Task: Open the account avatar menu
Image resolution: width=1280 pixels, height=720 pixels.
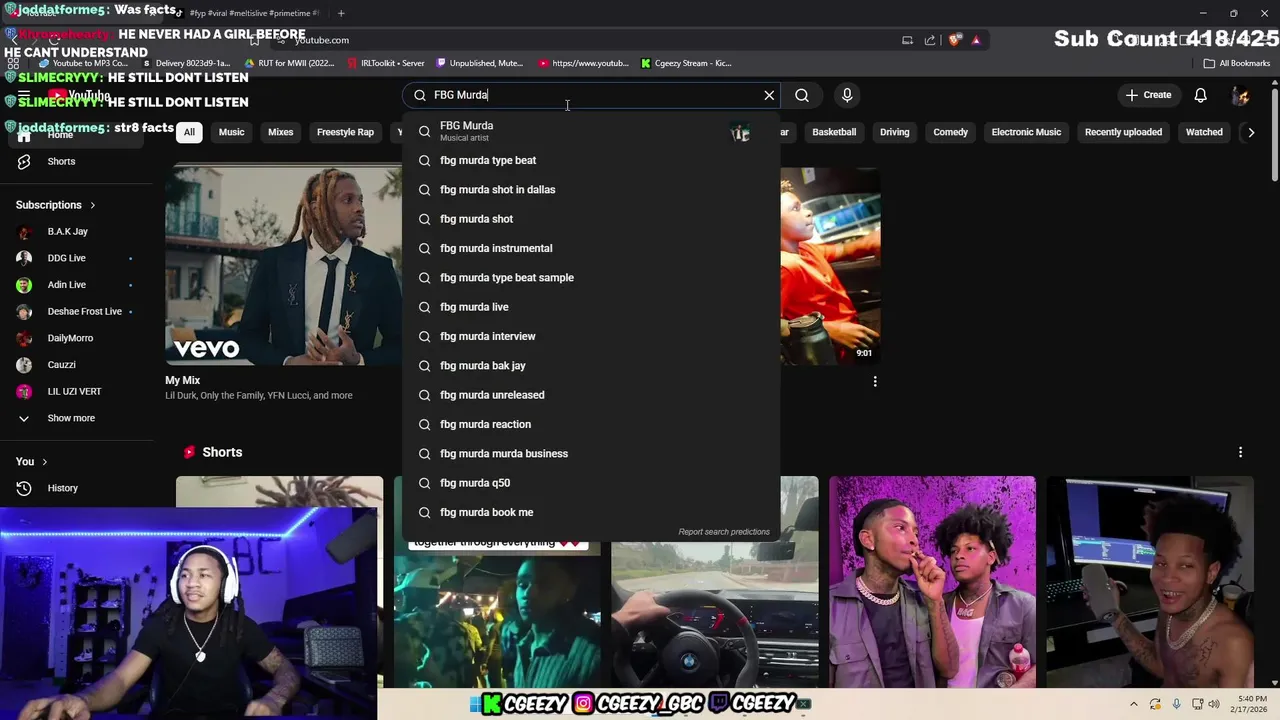Action: click(x=1240, y=95)
